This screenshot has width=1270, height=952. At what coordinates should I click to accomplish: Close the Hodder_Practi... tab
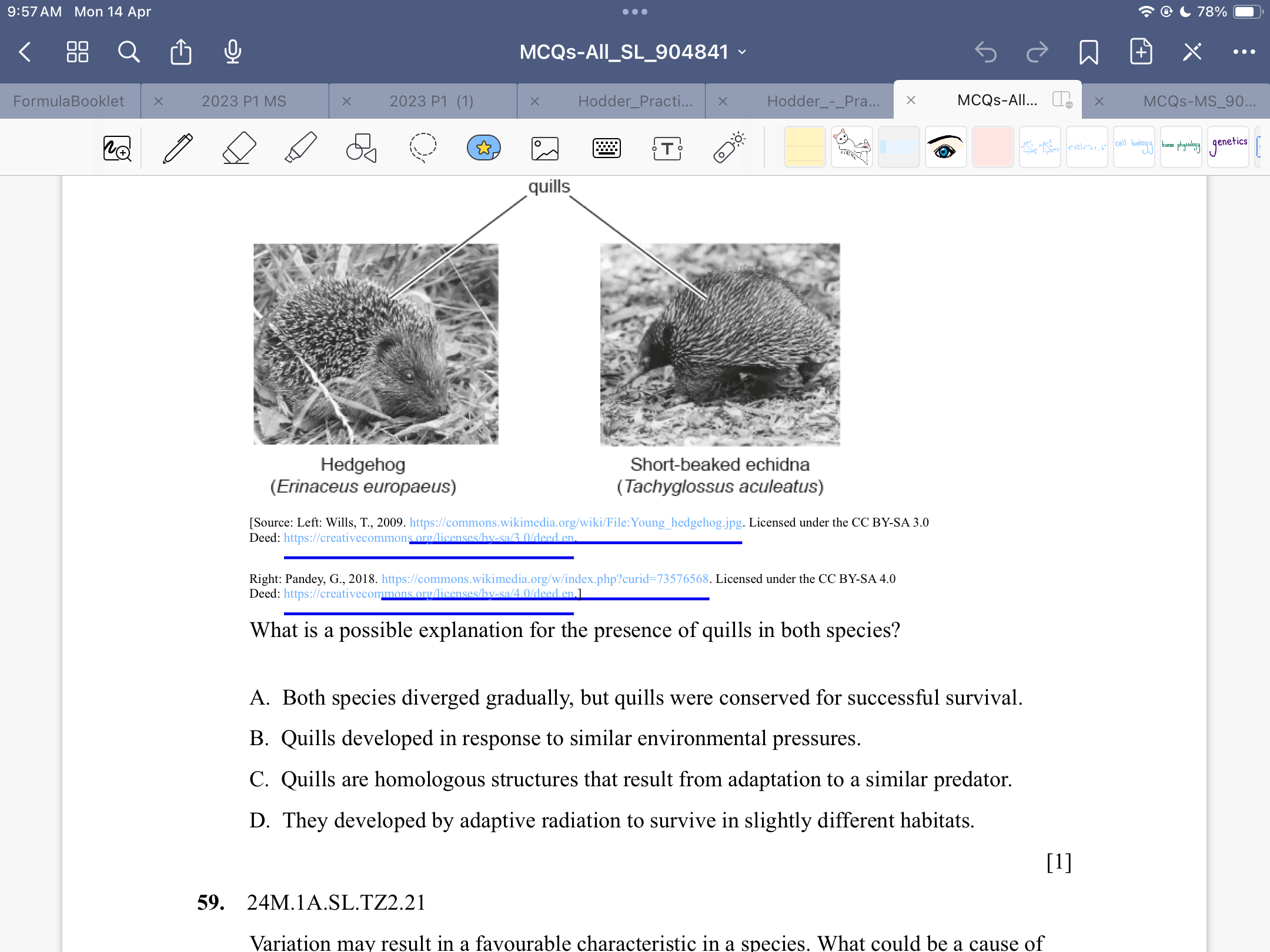[534, 101]
